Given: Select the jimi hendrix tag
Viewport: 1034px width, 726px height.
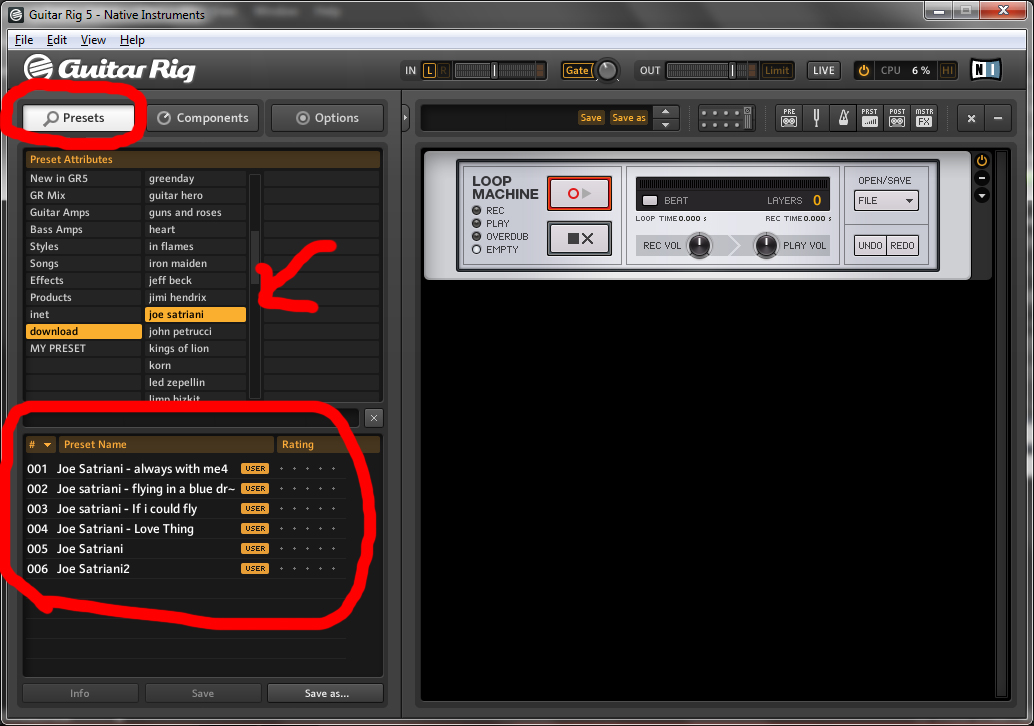Looking at the screenshot, I should pyautogui.click(x=195, y=297).
